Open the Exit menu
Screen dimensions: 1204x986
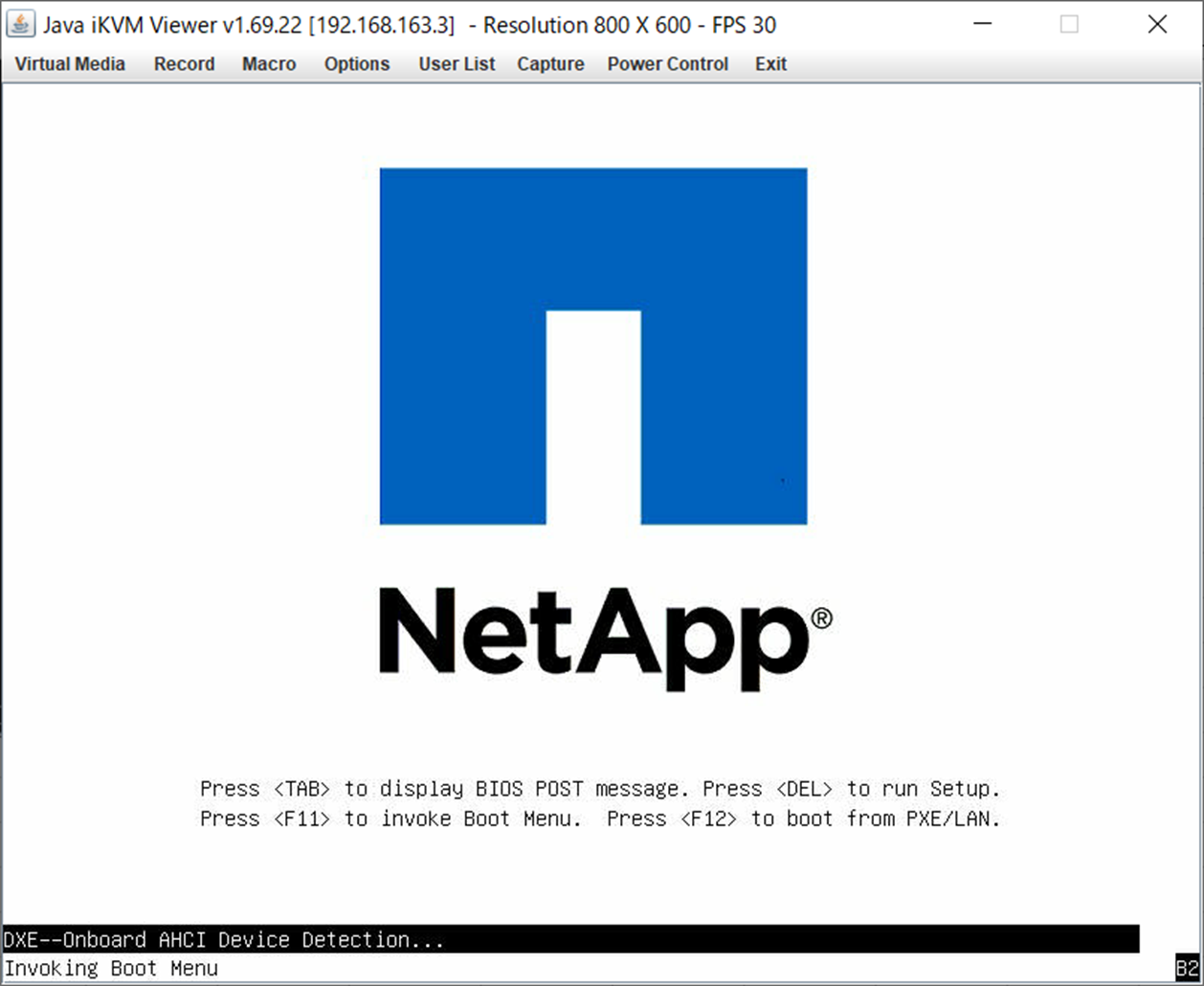pos(770,64)
